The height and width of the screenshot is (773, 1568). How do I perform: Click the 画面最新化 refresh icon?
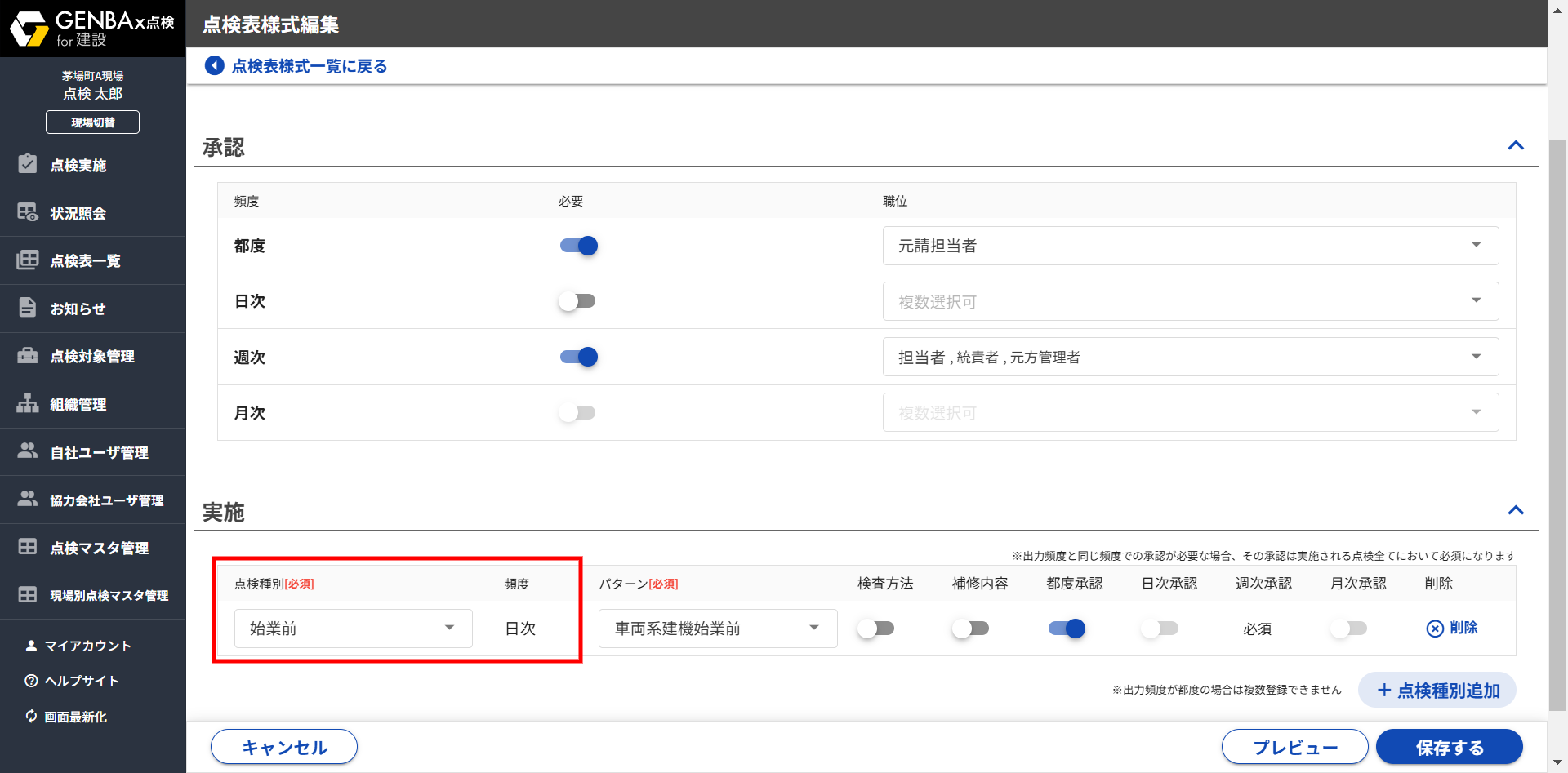(x=31, y=716)
